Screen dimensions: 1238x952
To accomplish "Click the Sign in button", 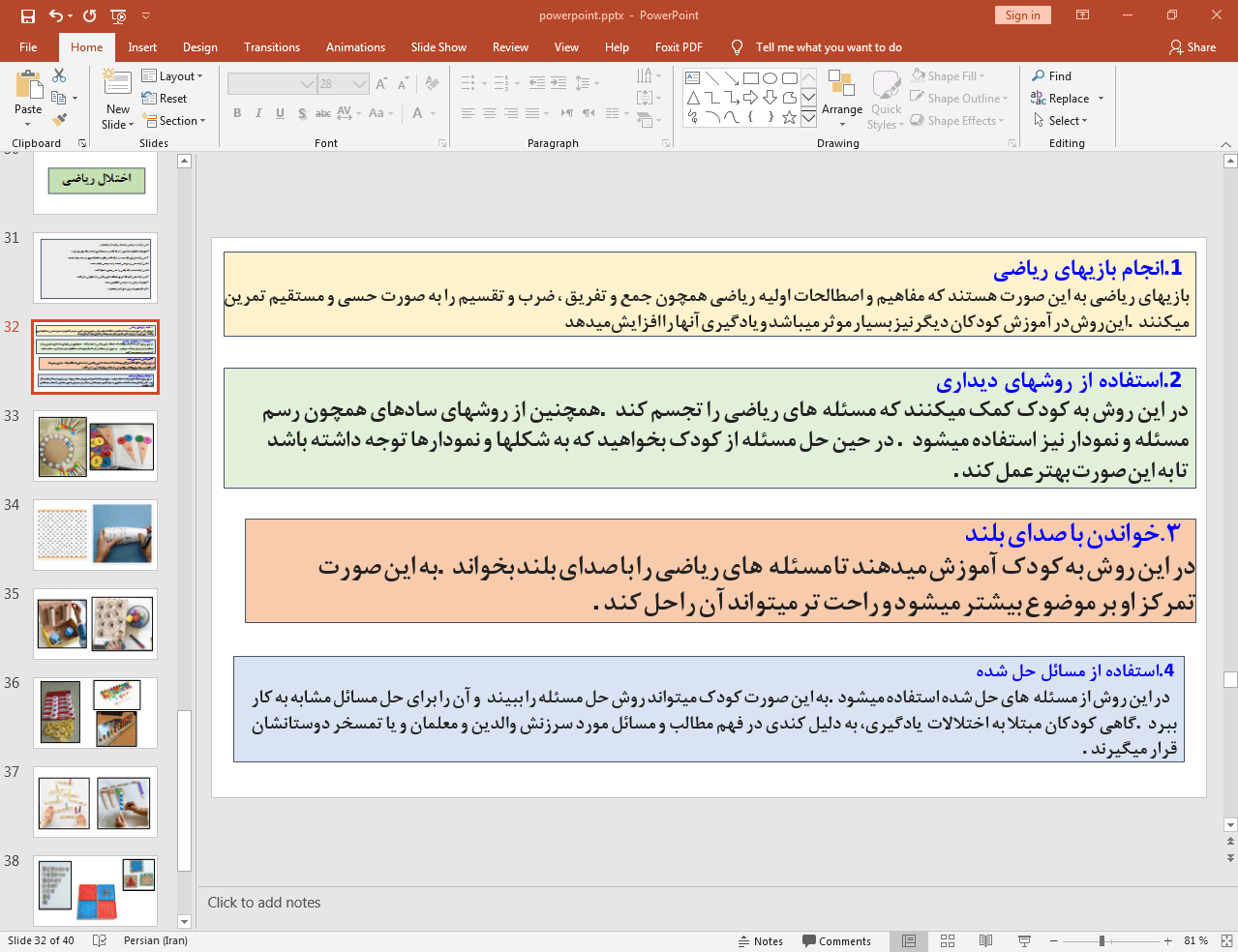I will tap(1022, 15).
